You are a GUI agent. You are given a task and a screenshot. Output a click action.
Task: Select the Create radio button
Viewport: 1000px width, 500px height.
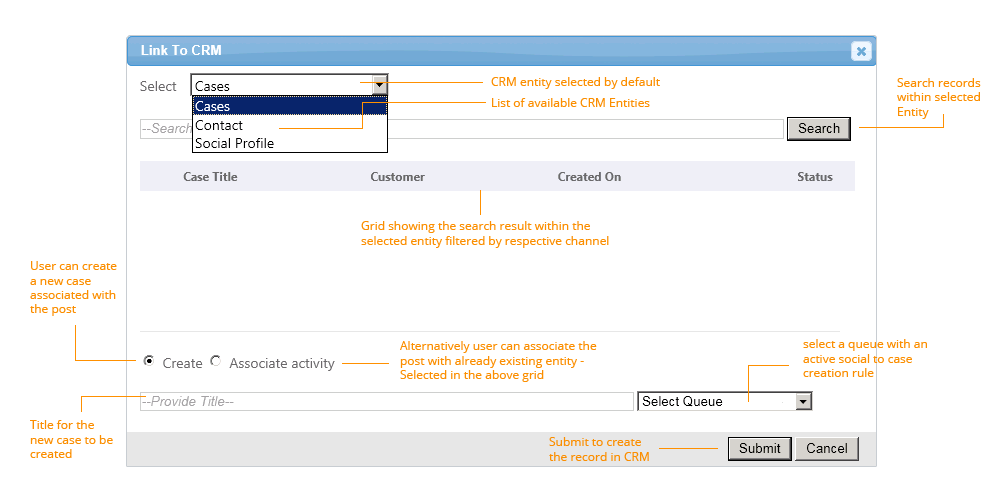coord(149,361)
